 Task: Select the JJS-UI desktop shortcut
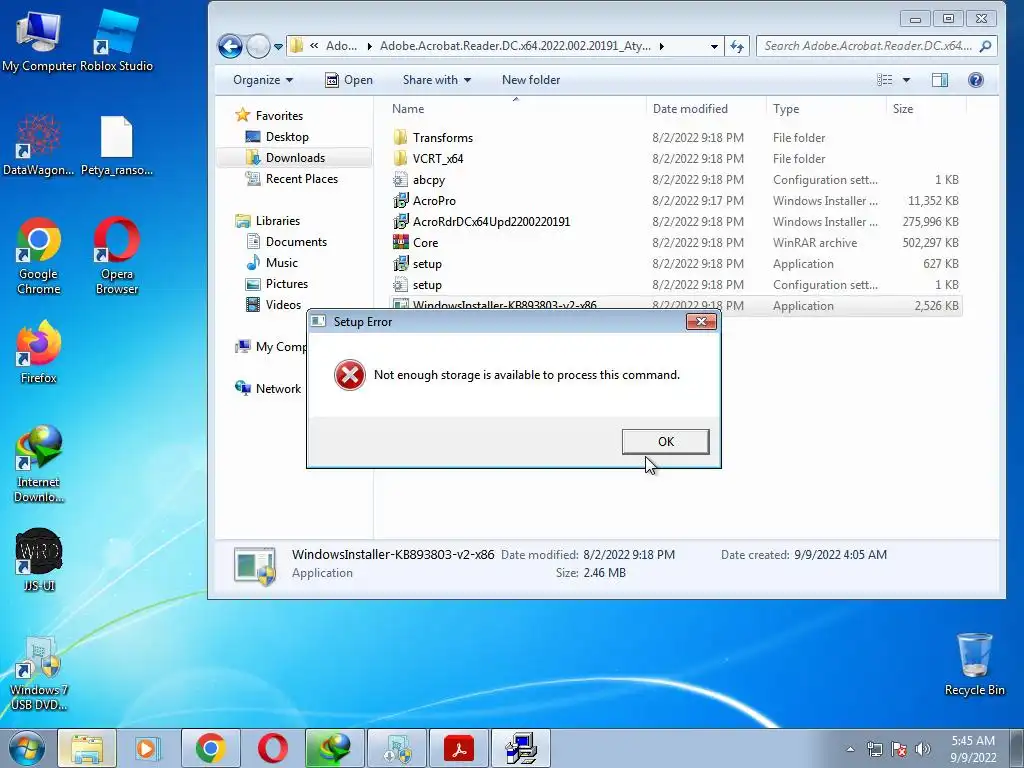(x=39, y=560)
